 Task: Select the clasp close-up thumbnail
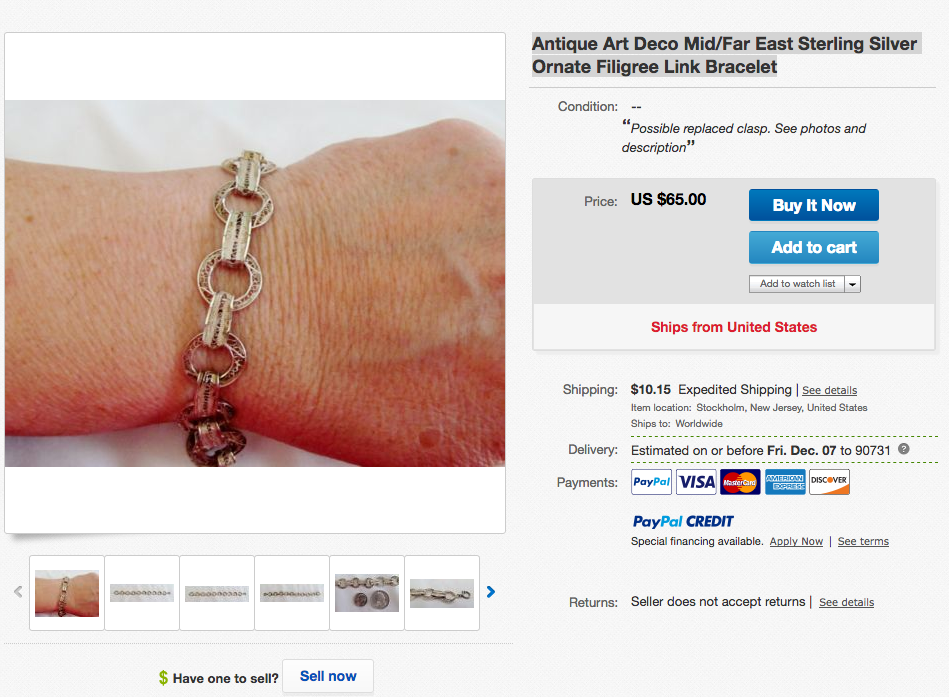(x=442, y=593)
